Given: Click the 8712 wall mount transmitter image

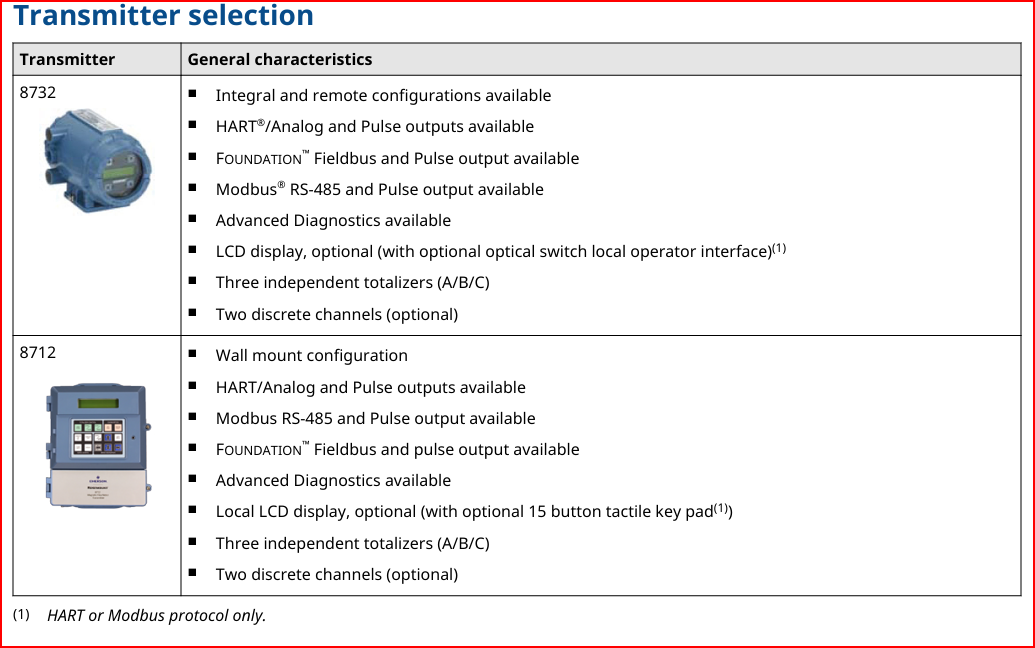Looking at the screenshot, I should tap(98, 445).
